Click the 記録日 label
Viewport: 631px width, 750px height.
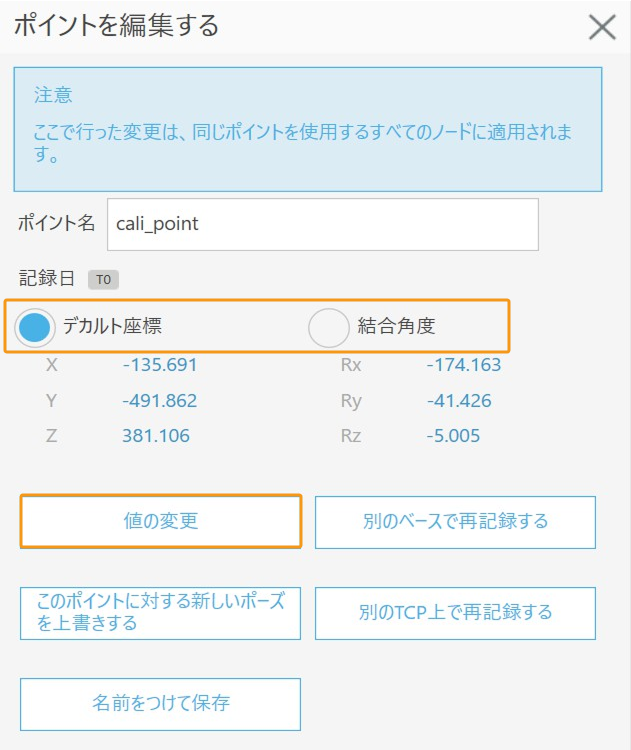(x=46, y=280)
